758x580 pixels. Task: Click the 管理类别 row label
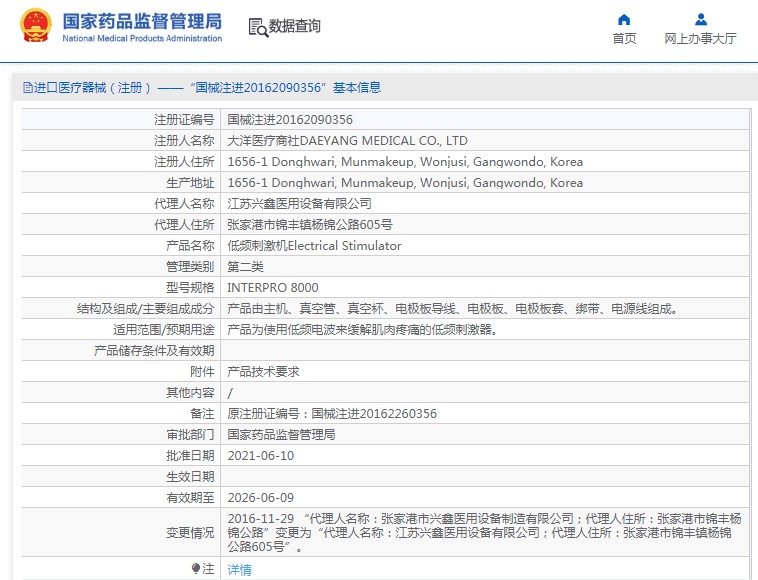click(190, 266)
